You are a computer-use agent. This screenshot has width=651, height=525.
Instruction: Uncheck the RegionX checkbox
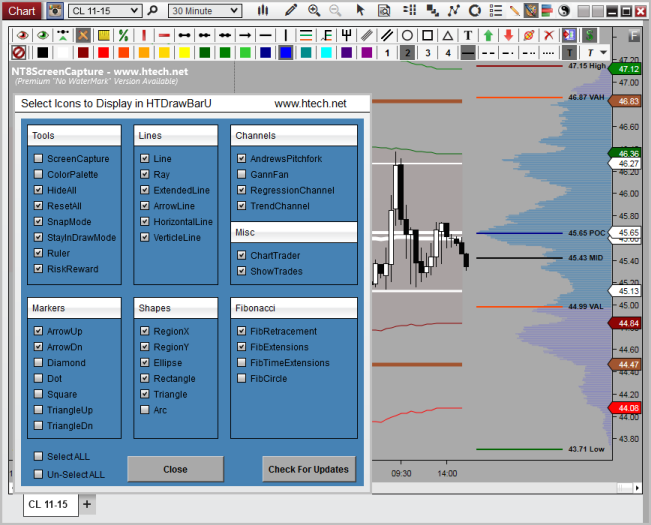144,331
